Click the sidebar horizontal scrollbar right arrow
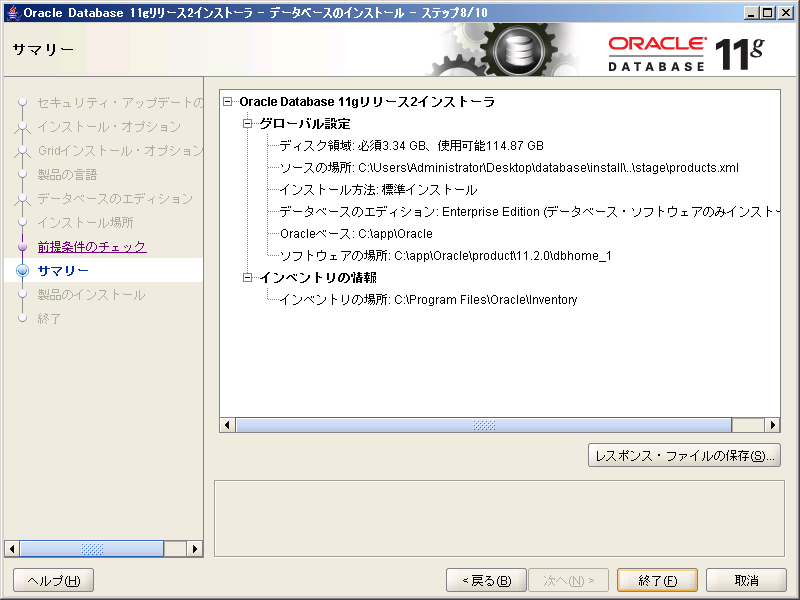 pyautogui.click(x=196, y=549)
